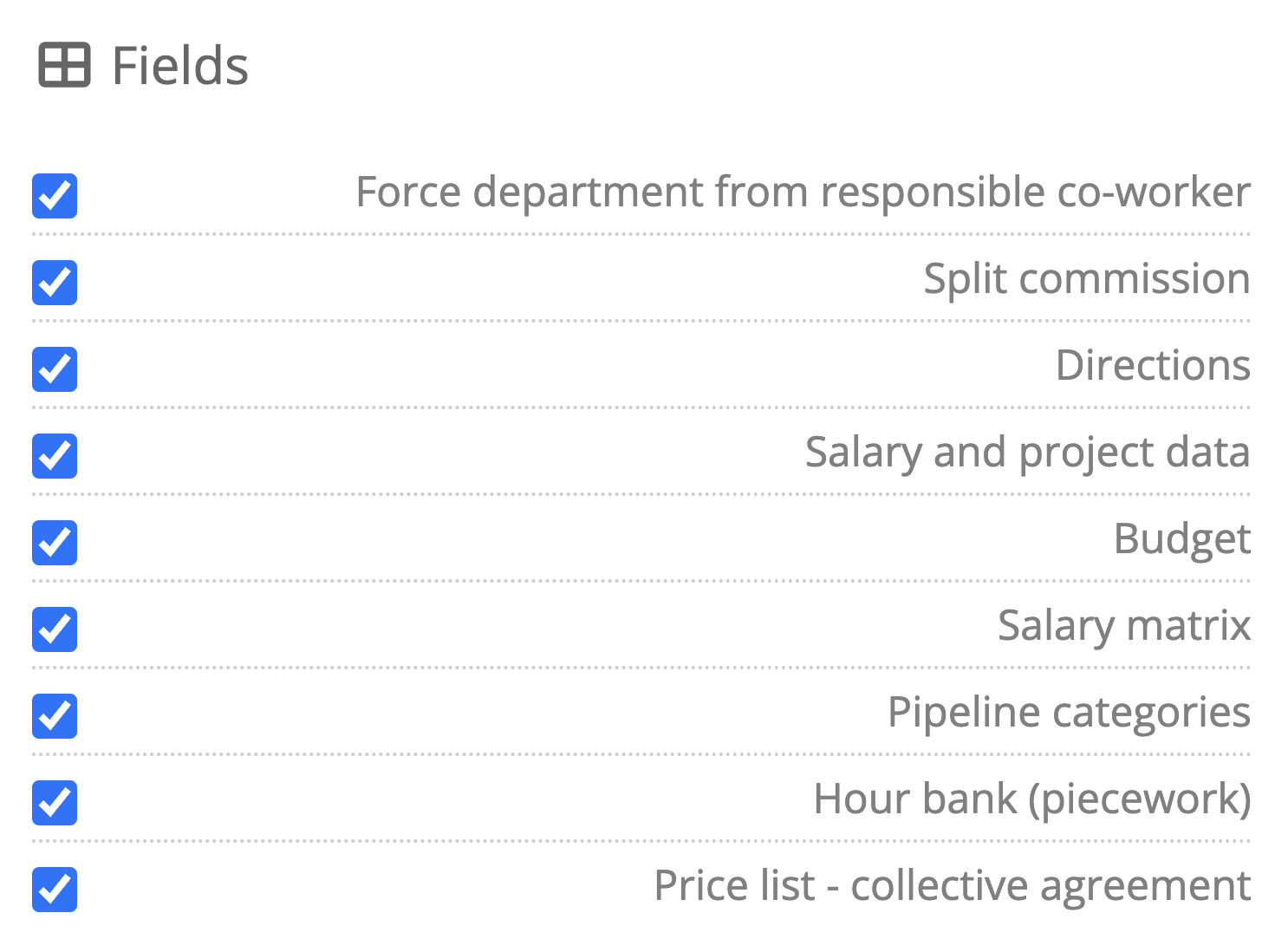Click the Split commission label
Image resolution: width=1288 pixels, height=952 pixels.
click(1086, 279)
